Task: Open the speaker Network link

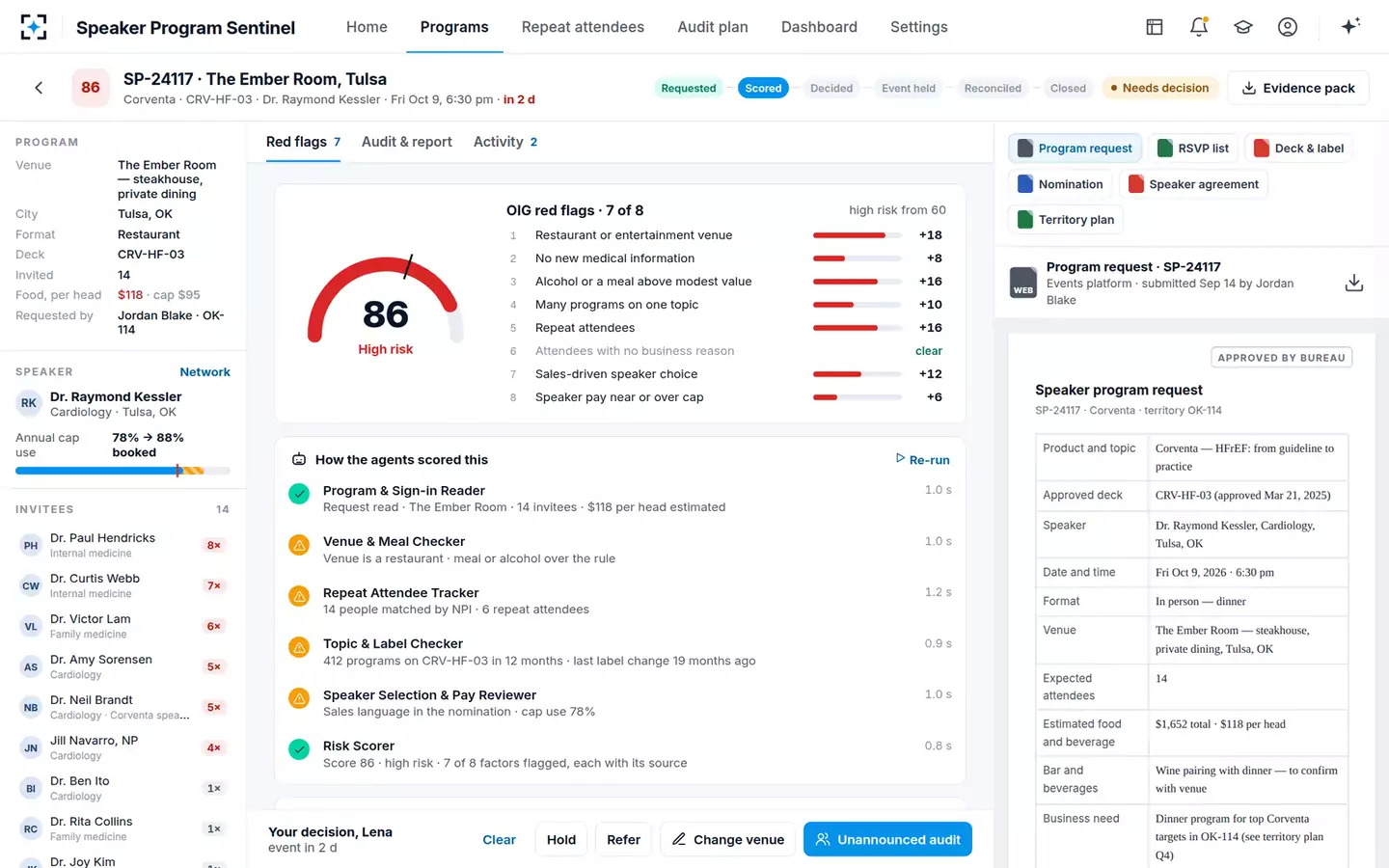Action: pyautogui.click(x=205, y=372)
